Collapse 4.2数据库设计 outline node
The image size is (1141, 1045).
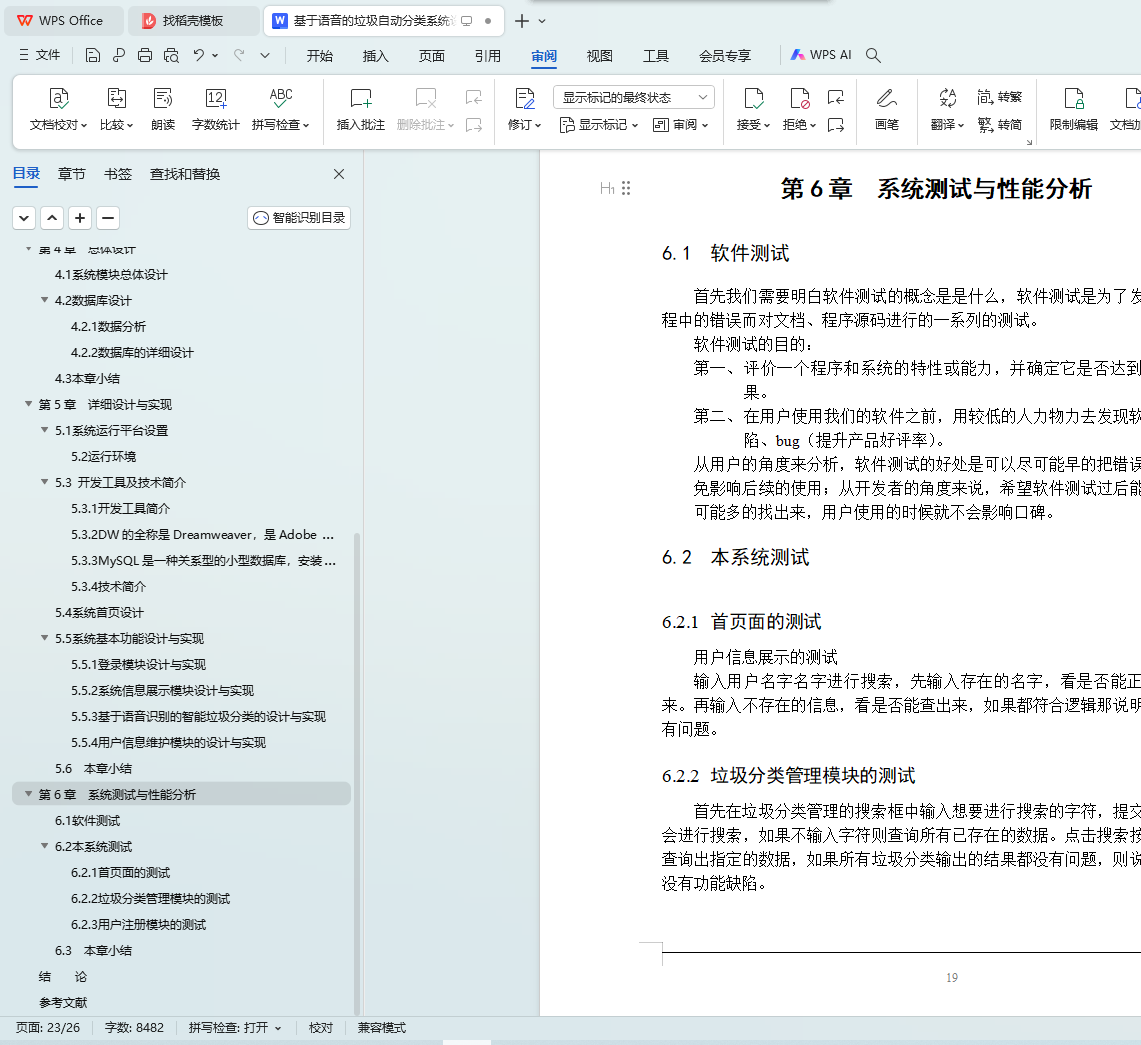[x=44, y=300]
